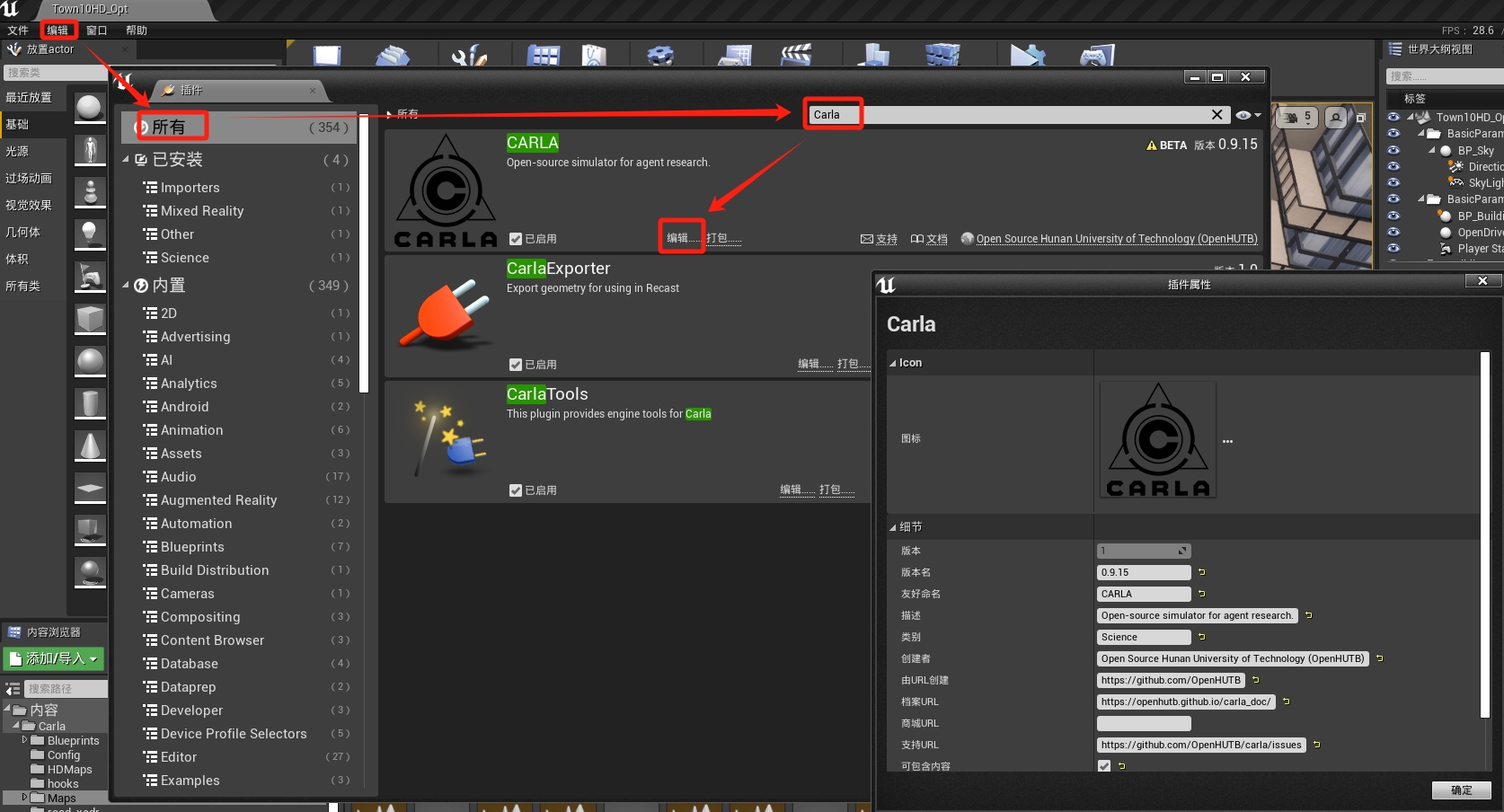Collapse the 内置 built-in plugins category
The image size is (1504, 812).
(127, 286)
